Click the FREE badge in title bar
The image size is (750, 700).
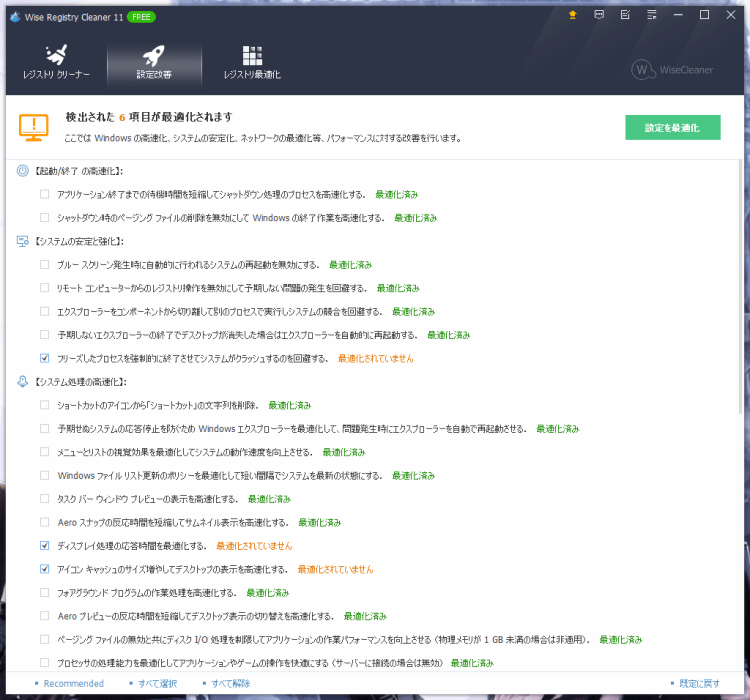pyautogui.click(x=141, y=17)
